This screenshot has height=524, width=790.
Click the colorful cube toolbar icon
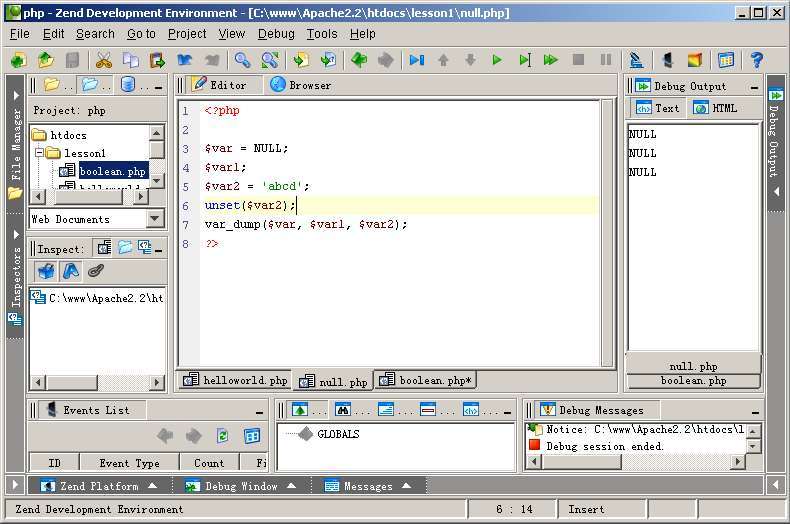click(x=694, y=60)
